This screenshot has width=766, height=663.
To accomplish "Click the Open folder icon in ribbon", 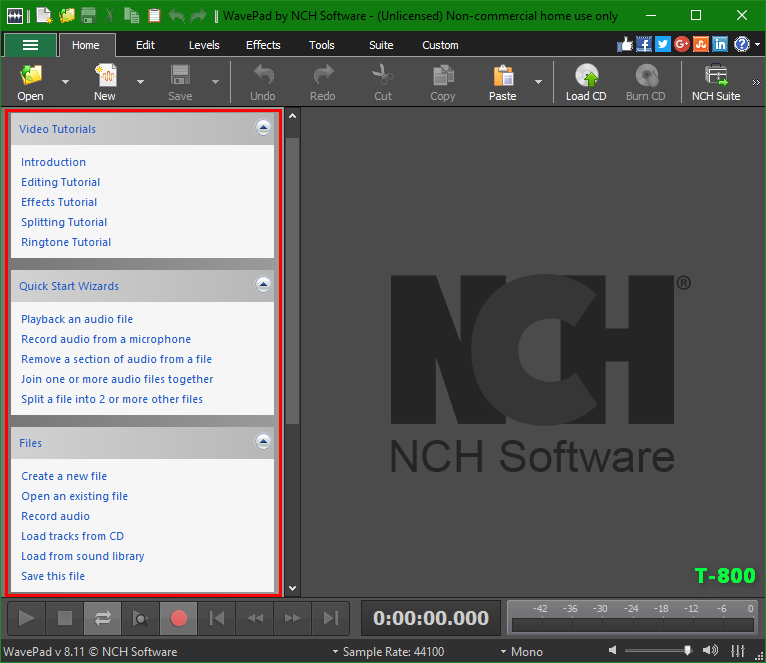I will 30,76.
